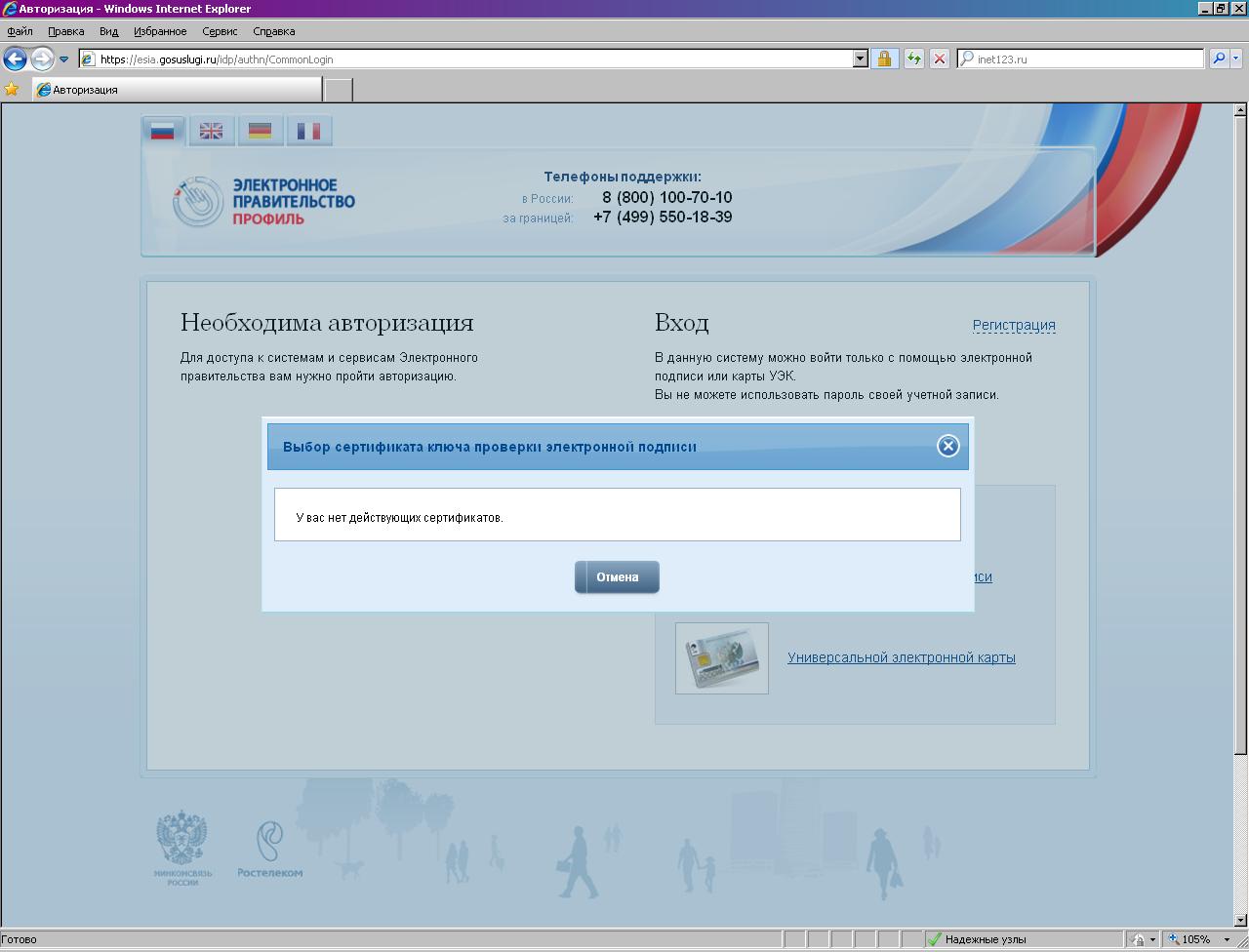Expand the address bar dropdown
Screen dimensions: 1249x952
pyautogui.click(x=860, y=59)
